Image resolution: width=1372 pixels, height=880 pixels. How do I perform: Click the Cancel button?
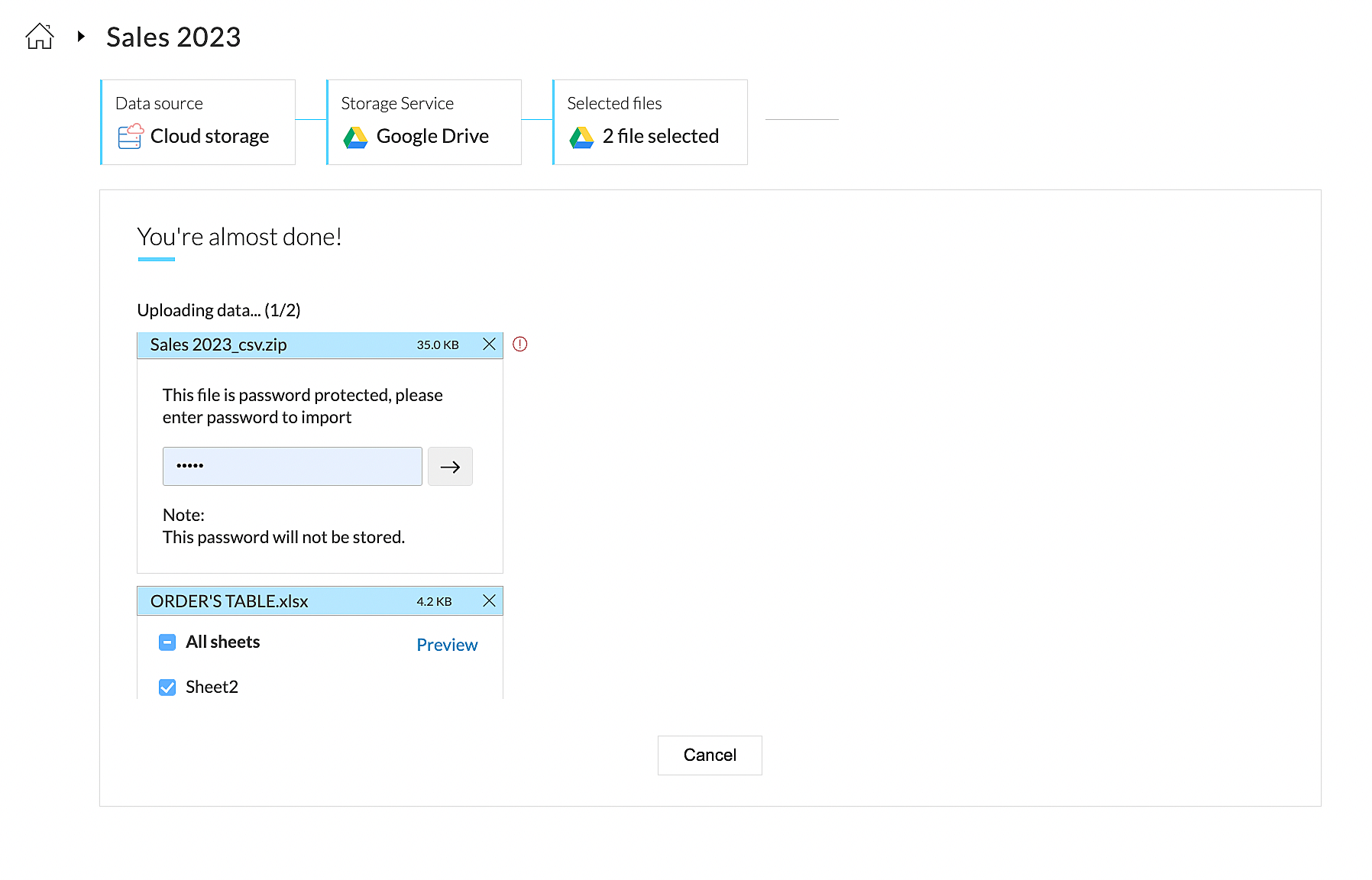click(710, 755)
